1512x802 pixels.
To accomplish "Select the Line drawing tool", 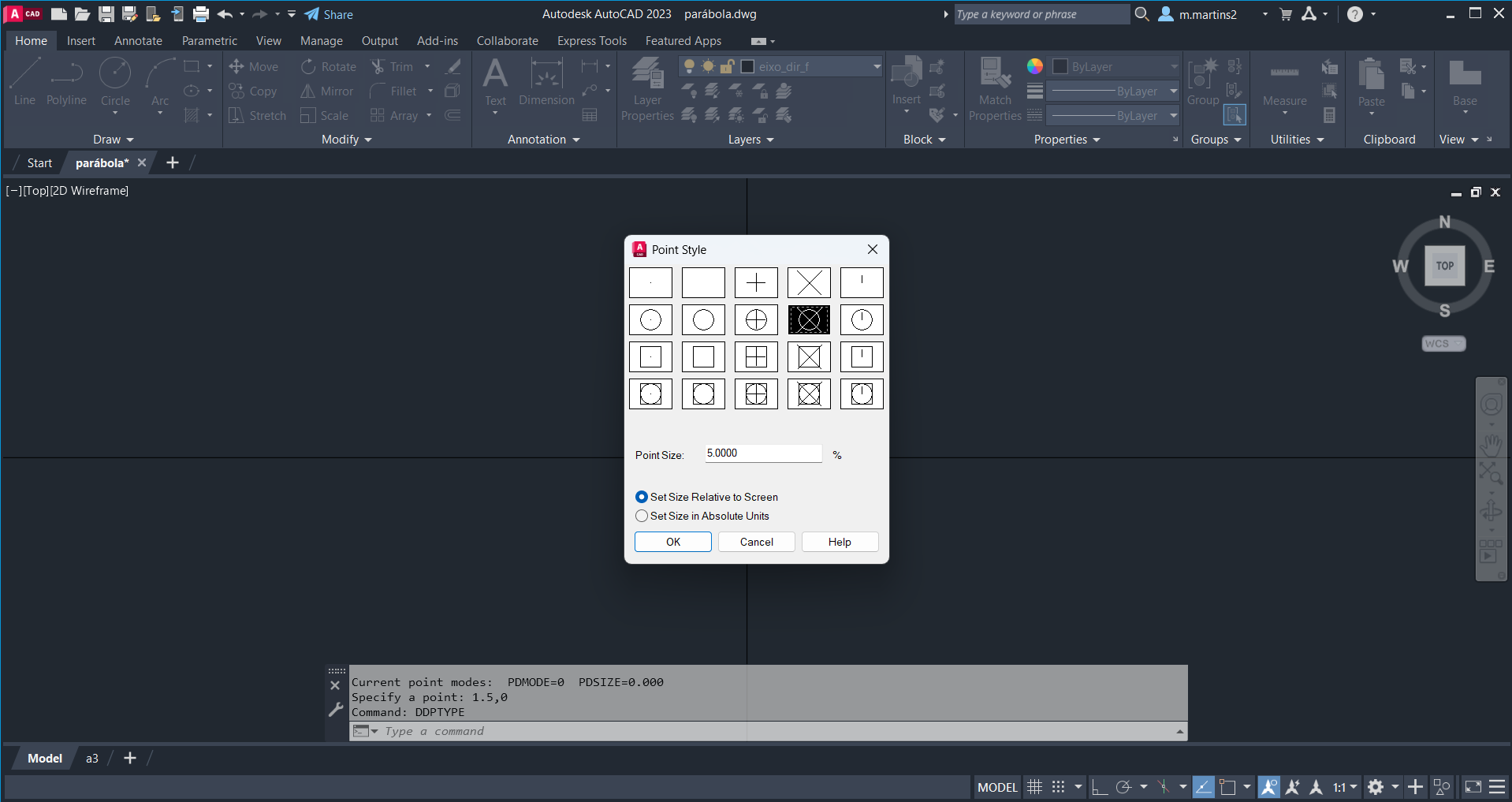I will pos(24,82).
